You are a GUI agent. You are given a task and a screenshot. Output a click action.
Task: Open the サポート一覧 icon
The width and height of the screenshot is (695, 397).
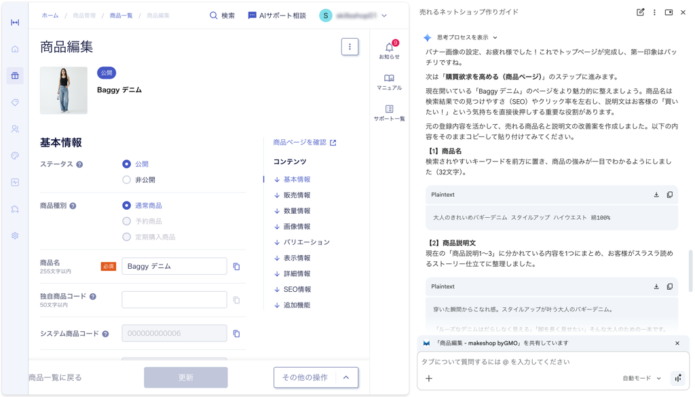pyautogui.click(x=389, y=113)
